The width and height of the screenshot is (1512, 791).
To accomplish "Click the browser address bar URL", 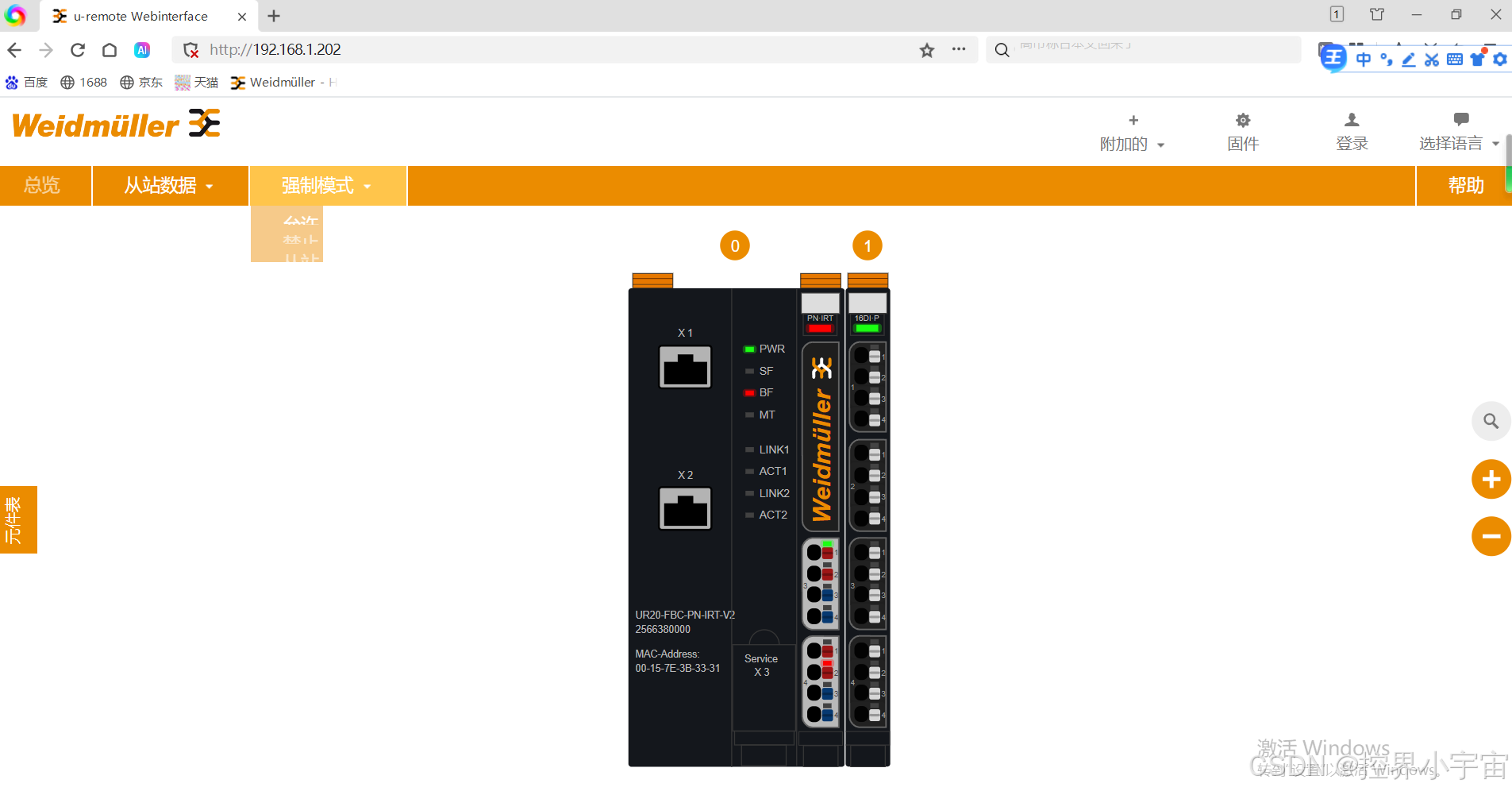I will click(275, 50).
